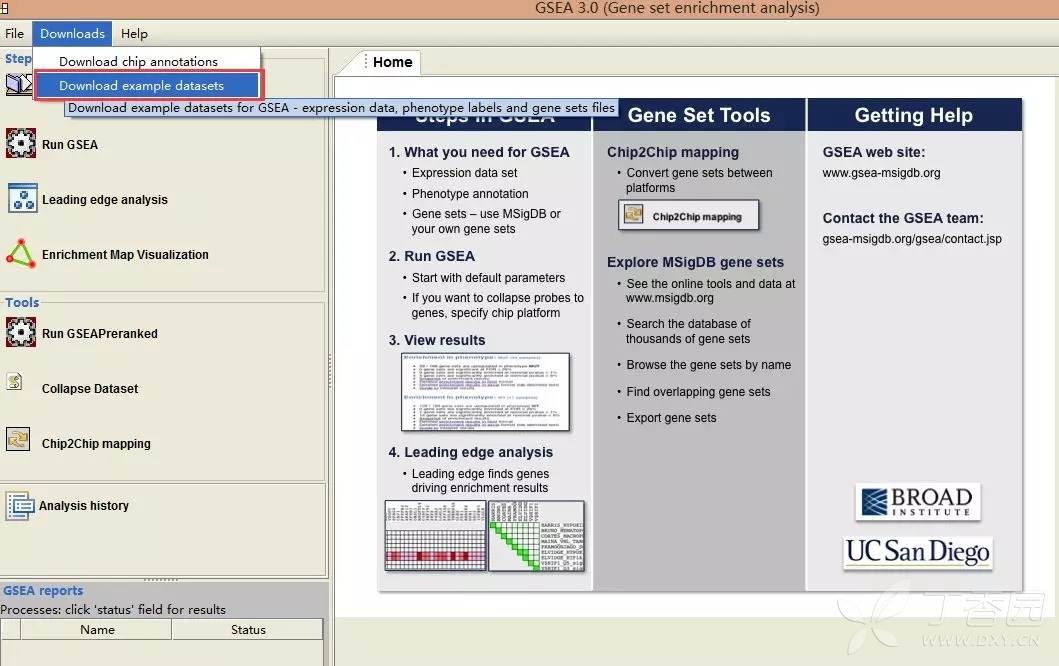This screenshot has width=1059, height=666.
Task: Launch the Run GSEAPreranked tool
Action: tap(99, 334)
